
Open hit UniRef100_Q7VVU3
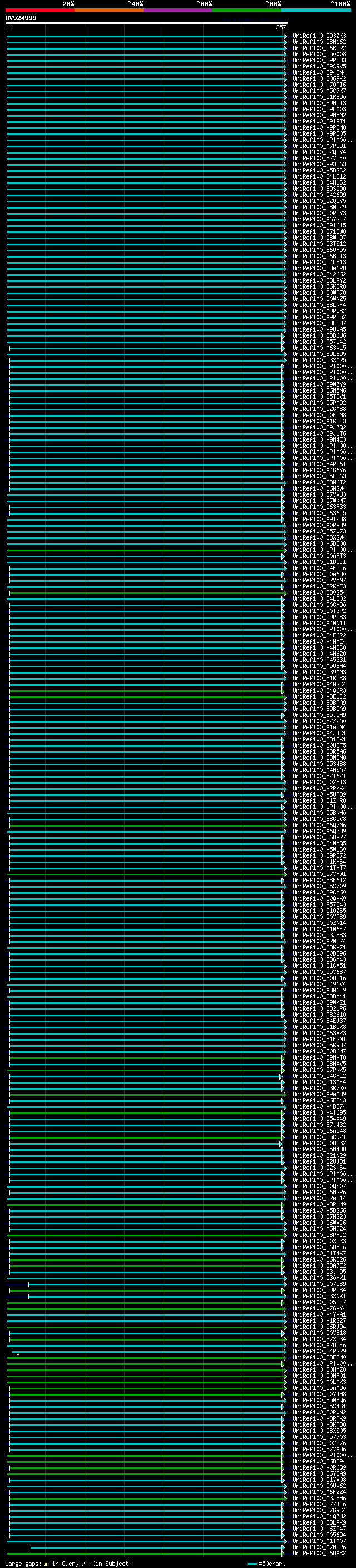pos(319,495)
